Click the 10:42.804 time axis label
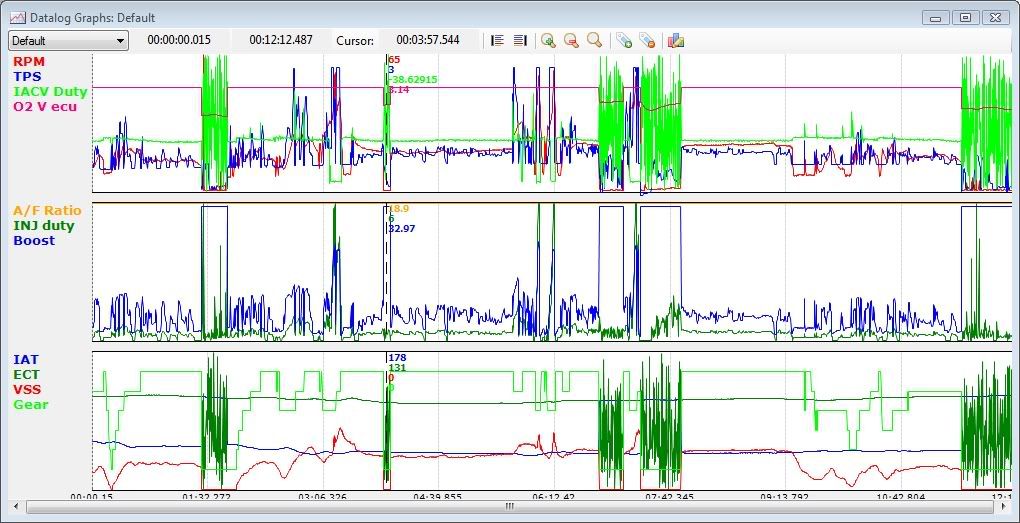This screenshot has height=523, width=1020. click(x=901, y=496)
